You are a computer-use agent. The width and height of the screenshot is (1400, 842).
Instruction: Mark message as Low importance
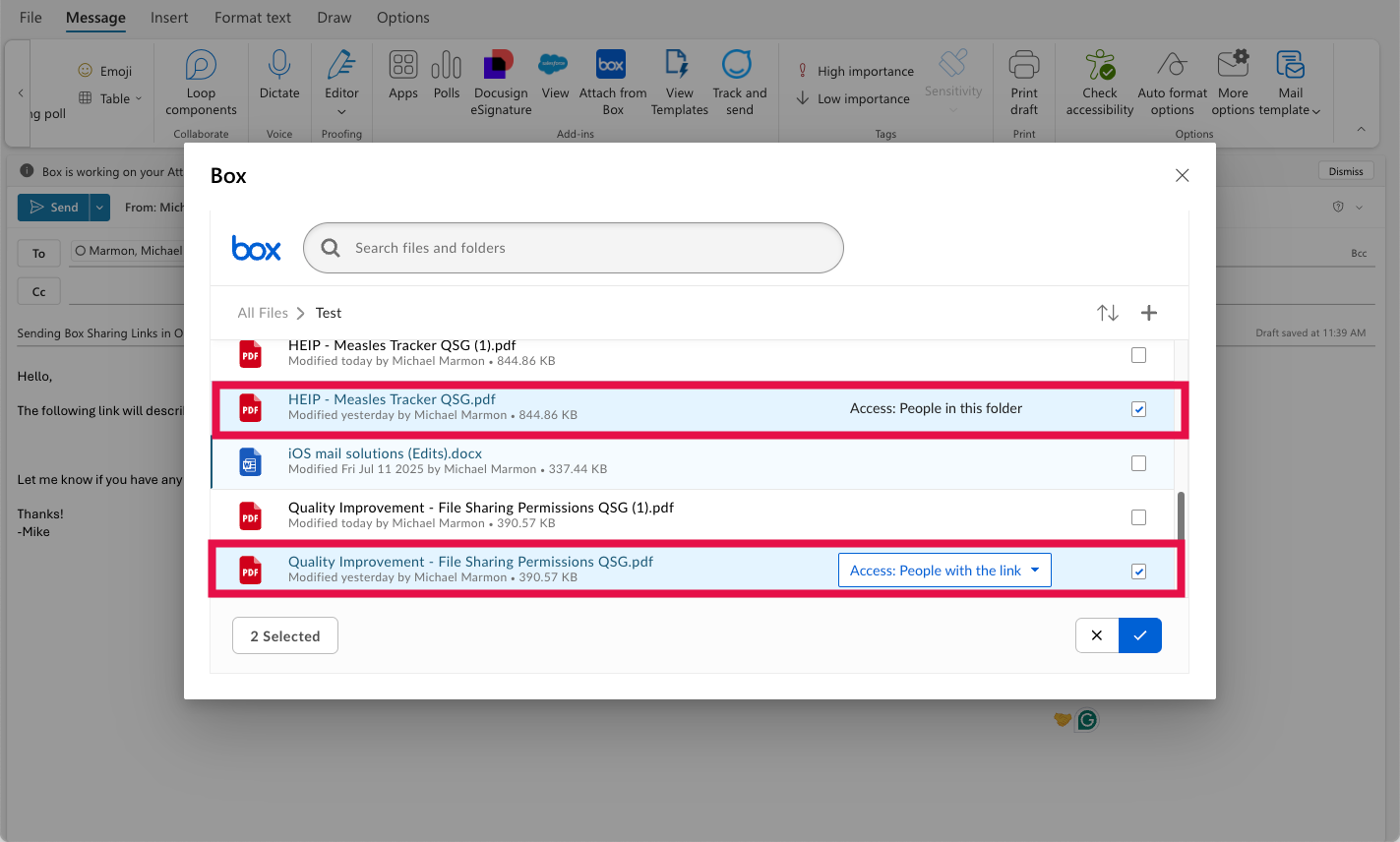point(853,98)
